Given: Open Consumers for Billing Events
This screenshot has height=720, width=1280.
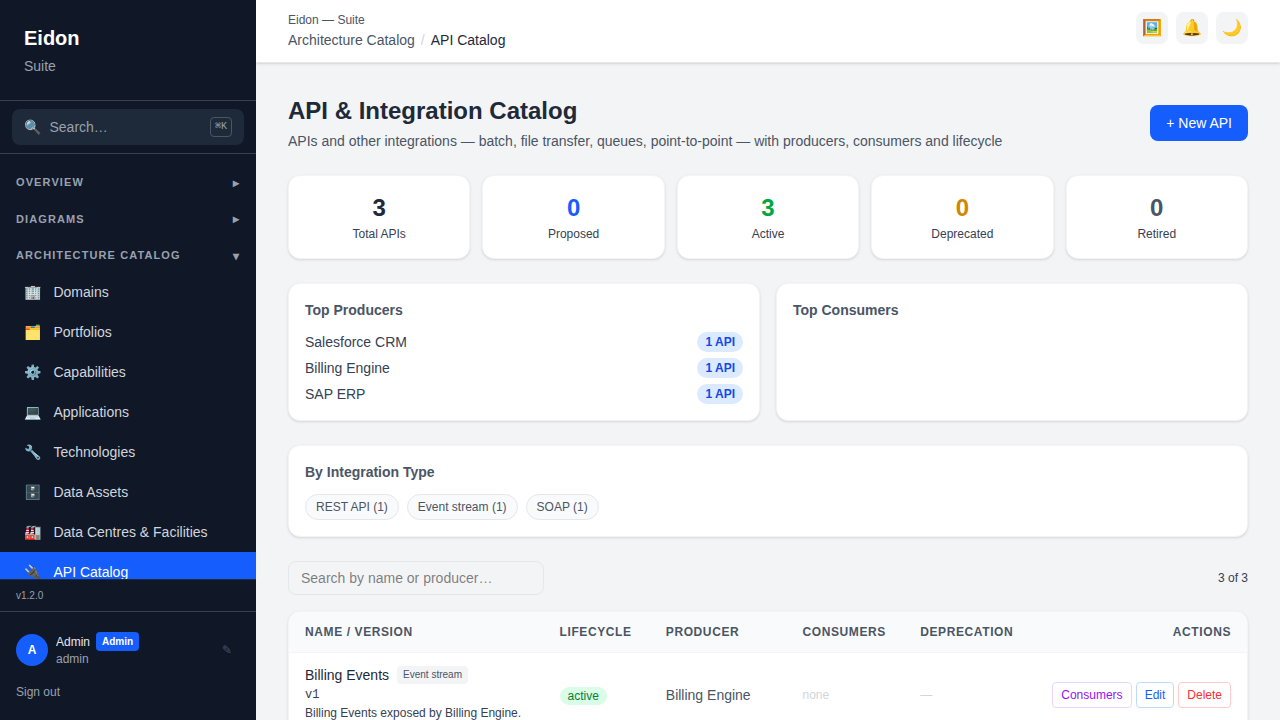Looking at the screenshot, I should coord(1091,695).
